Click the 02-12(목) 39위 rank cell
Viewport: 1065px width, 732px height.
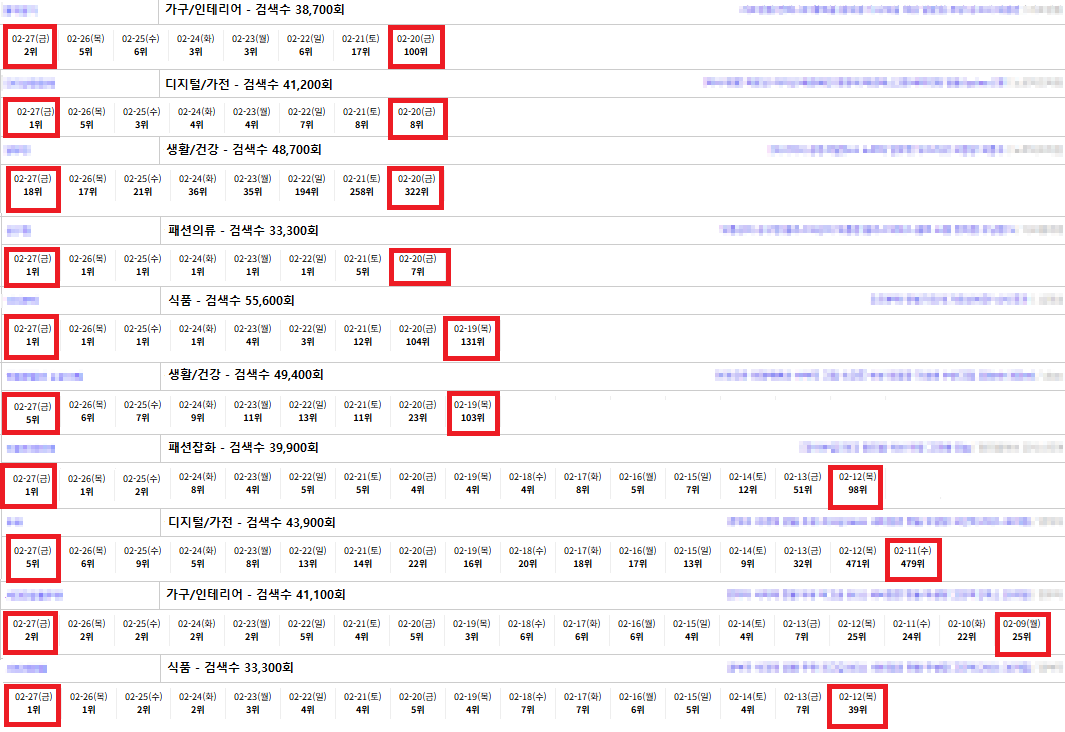(x=856, y=703)
